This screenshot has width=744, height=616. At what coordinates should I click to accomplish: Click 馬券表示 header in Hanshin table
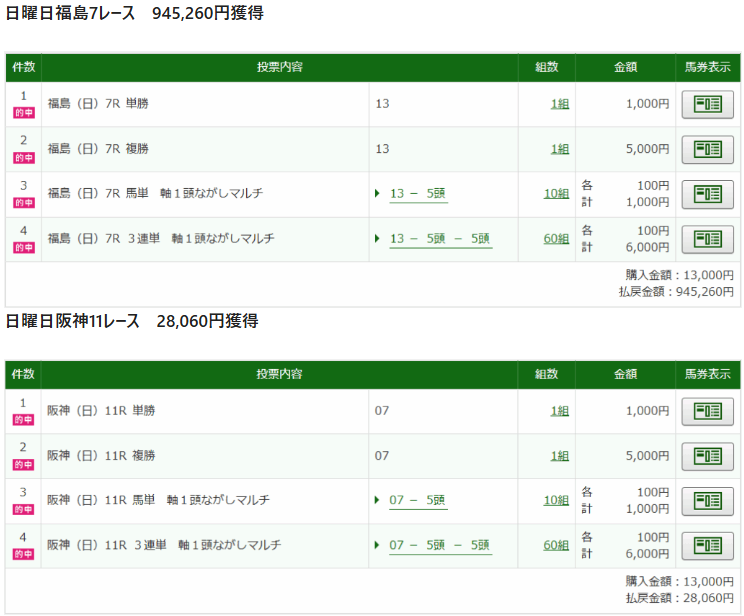707,374
